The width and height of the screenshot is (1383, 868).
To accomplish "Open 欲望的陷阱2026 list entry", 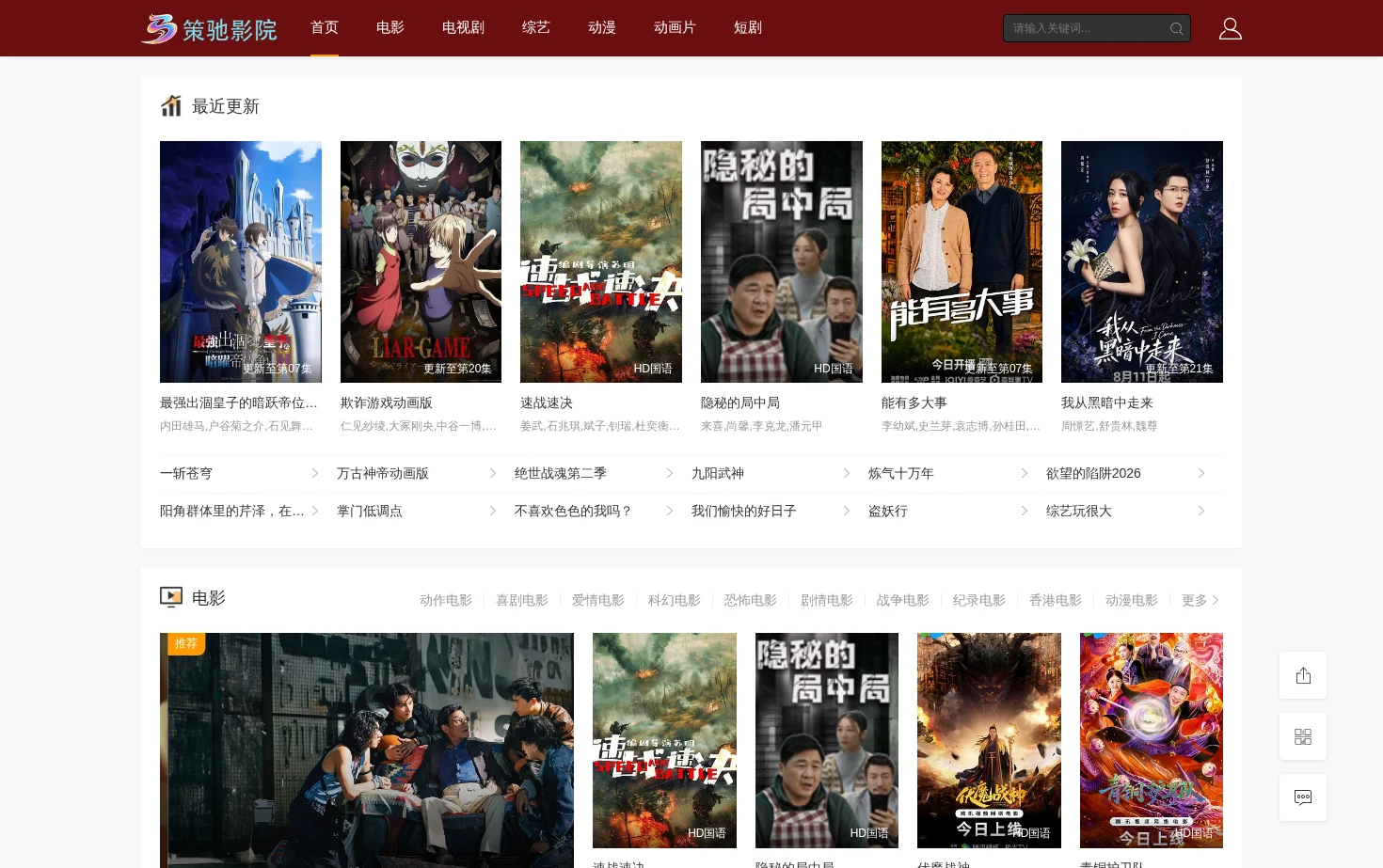I will pyautogui.click(x=1126, y=474).
